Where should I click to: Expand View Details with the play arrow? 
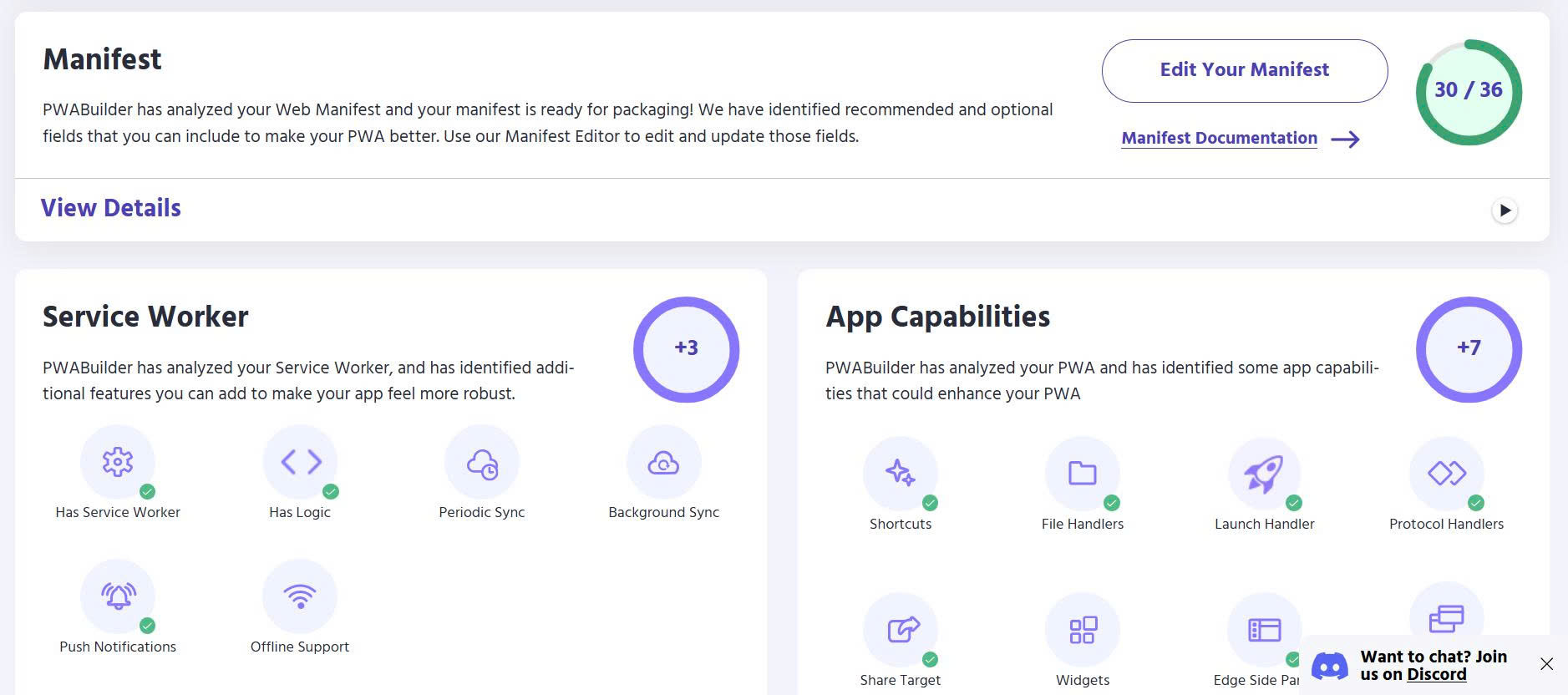1505,211
